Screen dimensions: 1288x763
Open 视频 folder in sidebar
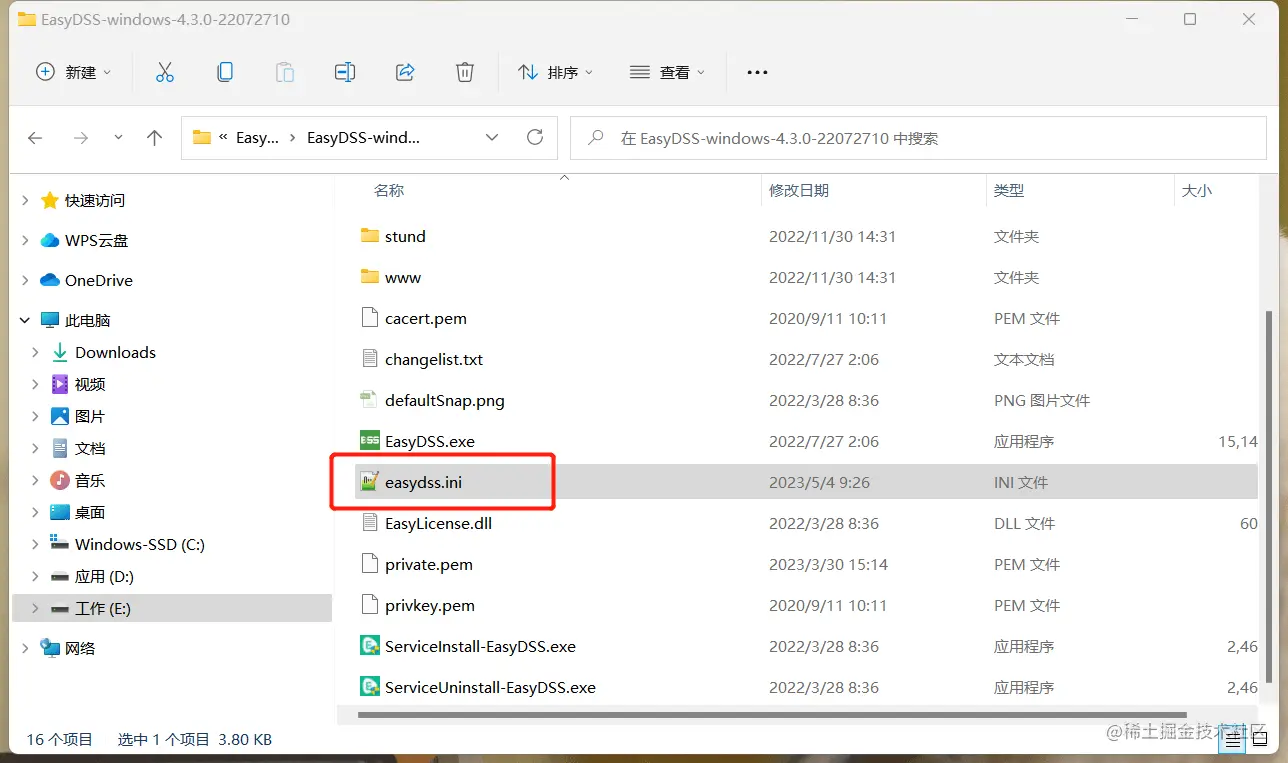coord(90,384)
